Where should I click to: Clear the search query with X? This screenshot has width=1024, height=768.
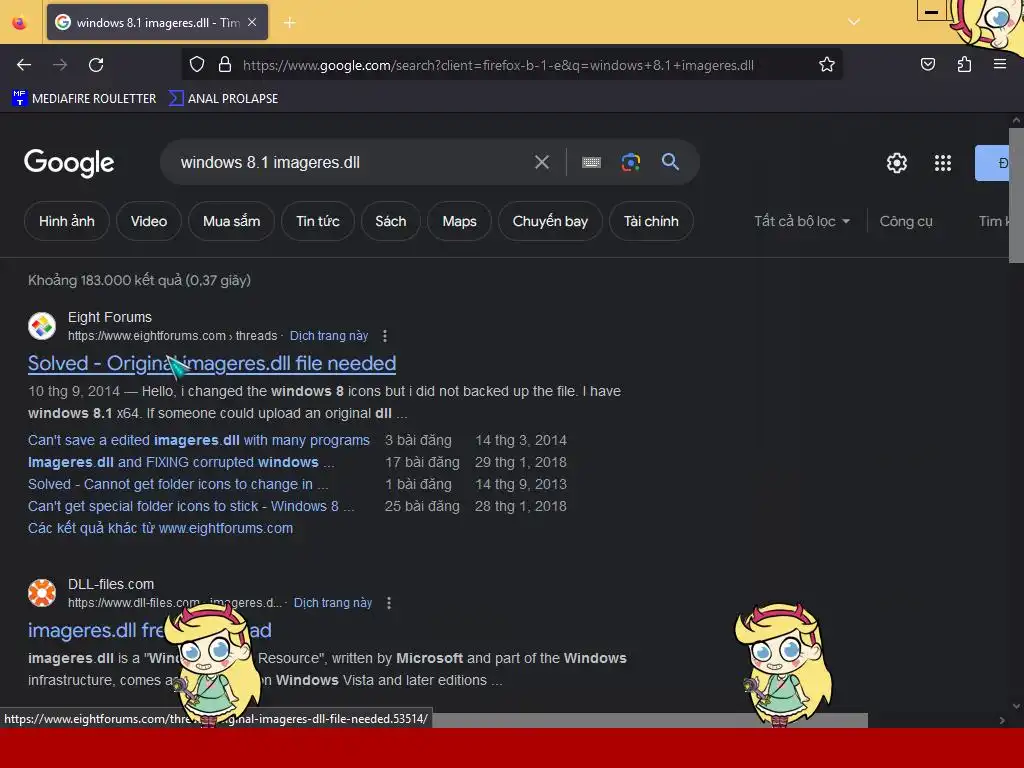[x=541, y=162]
